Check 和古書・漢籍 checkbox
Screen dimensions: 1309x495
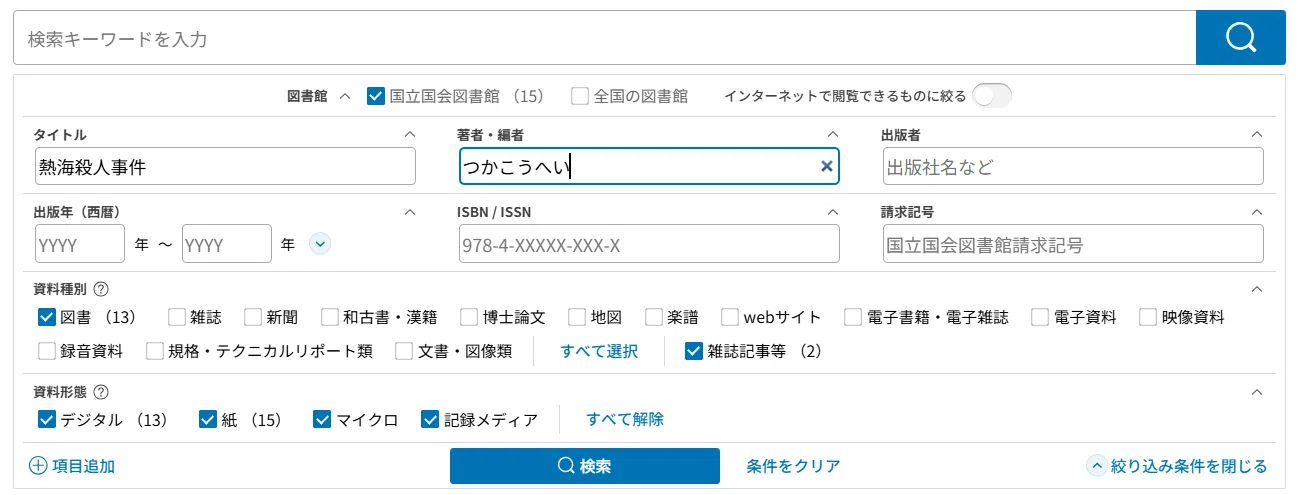[330, 317]
